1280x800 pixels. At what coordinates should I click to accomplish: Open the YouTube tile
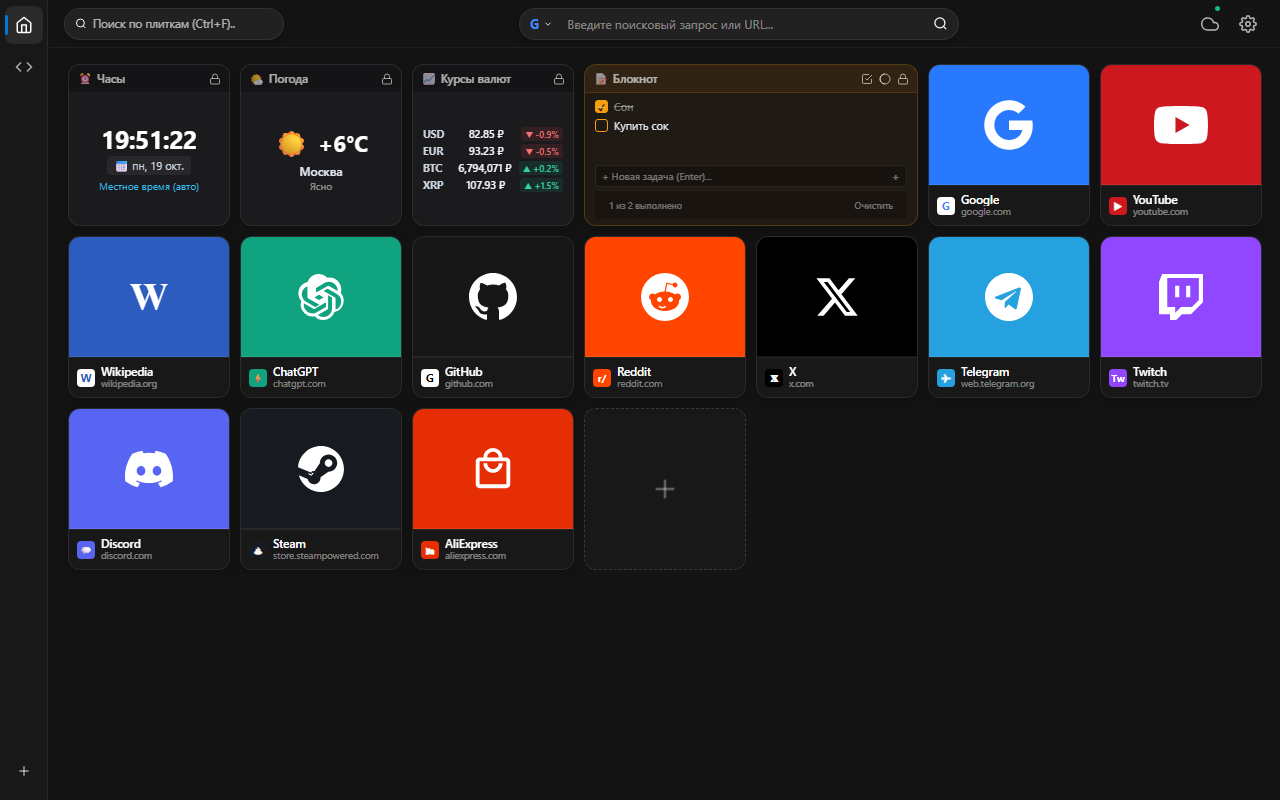click(1181, 145)
